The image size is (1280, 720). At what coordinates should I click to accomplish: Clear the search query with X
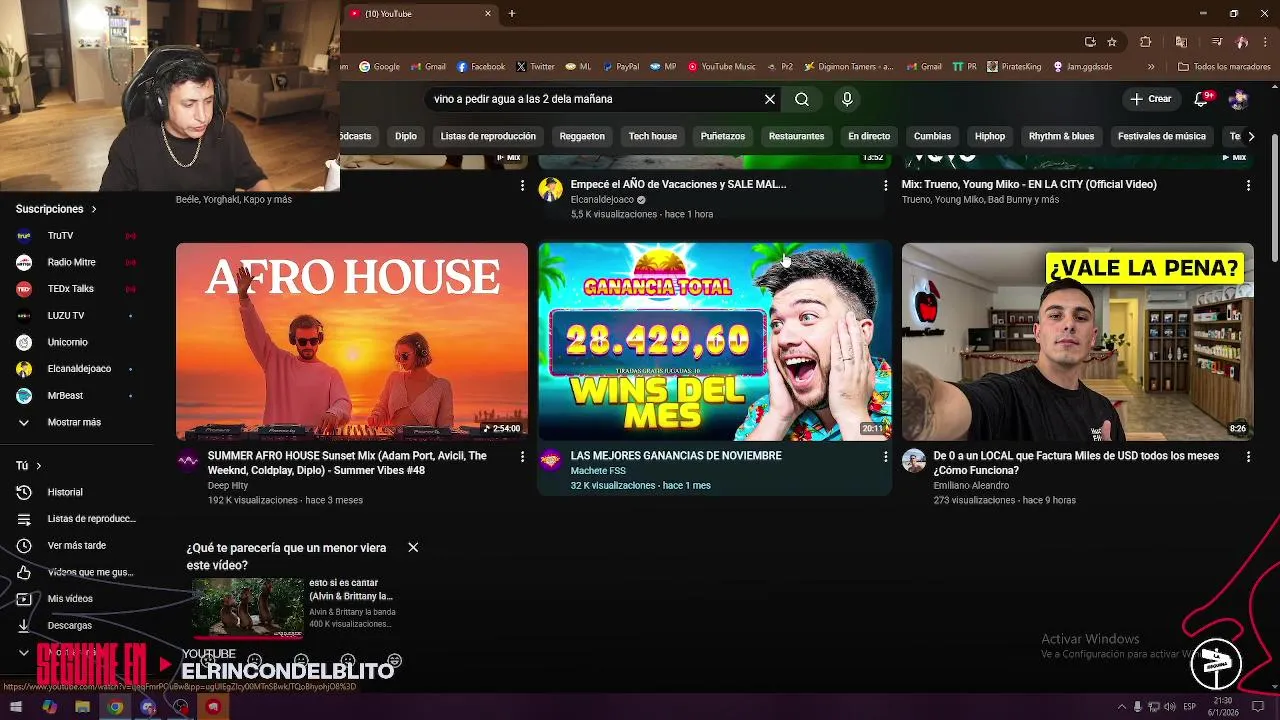770,99
